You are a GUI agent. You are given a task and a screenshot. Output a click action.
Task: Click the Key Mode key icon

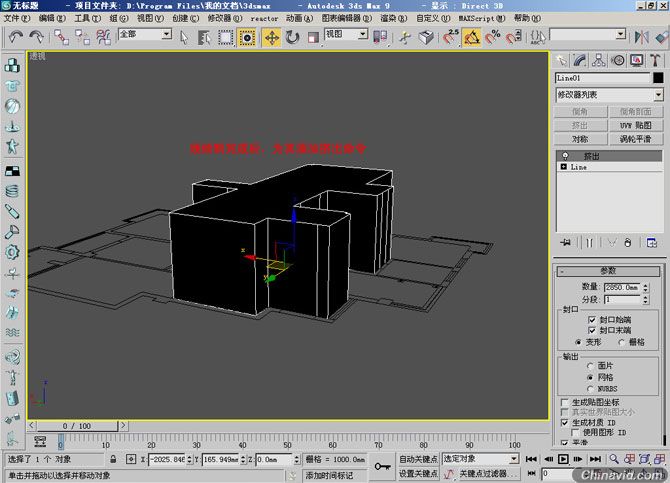[x=382, y=466]
